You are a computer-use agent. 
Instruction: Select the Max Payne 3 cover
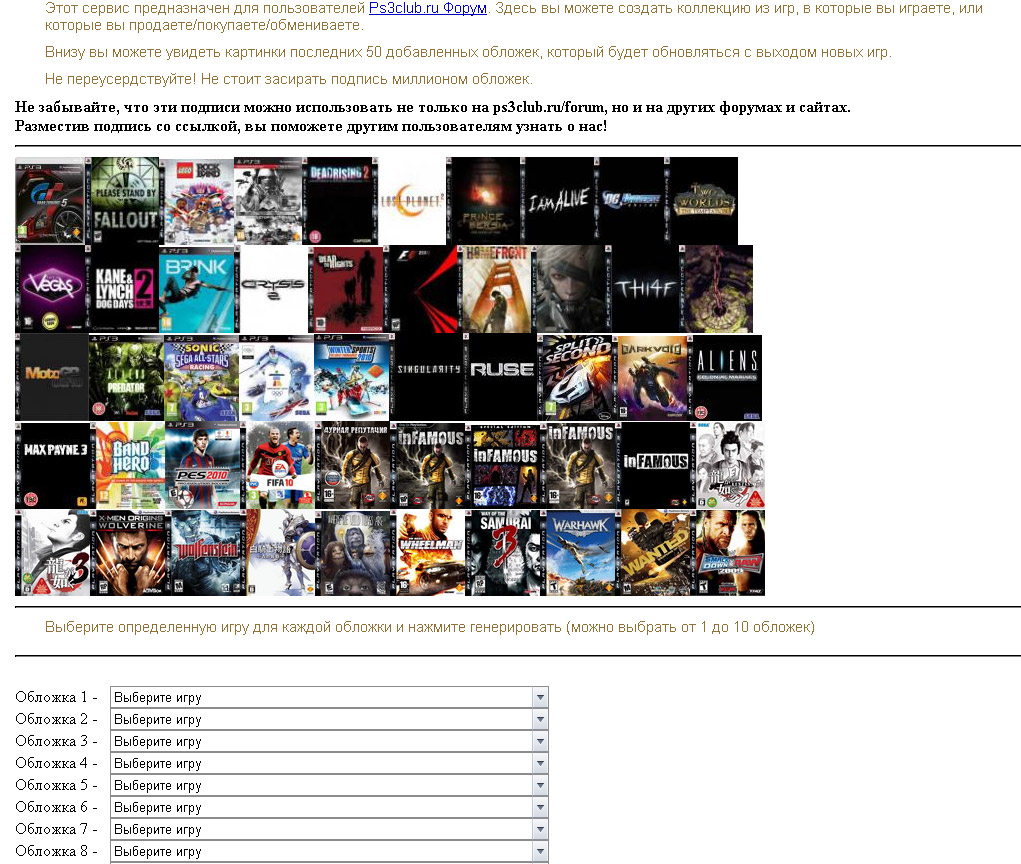[54, 466]
